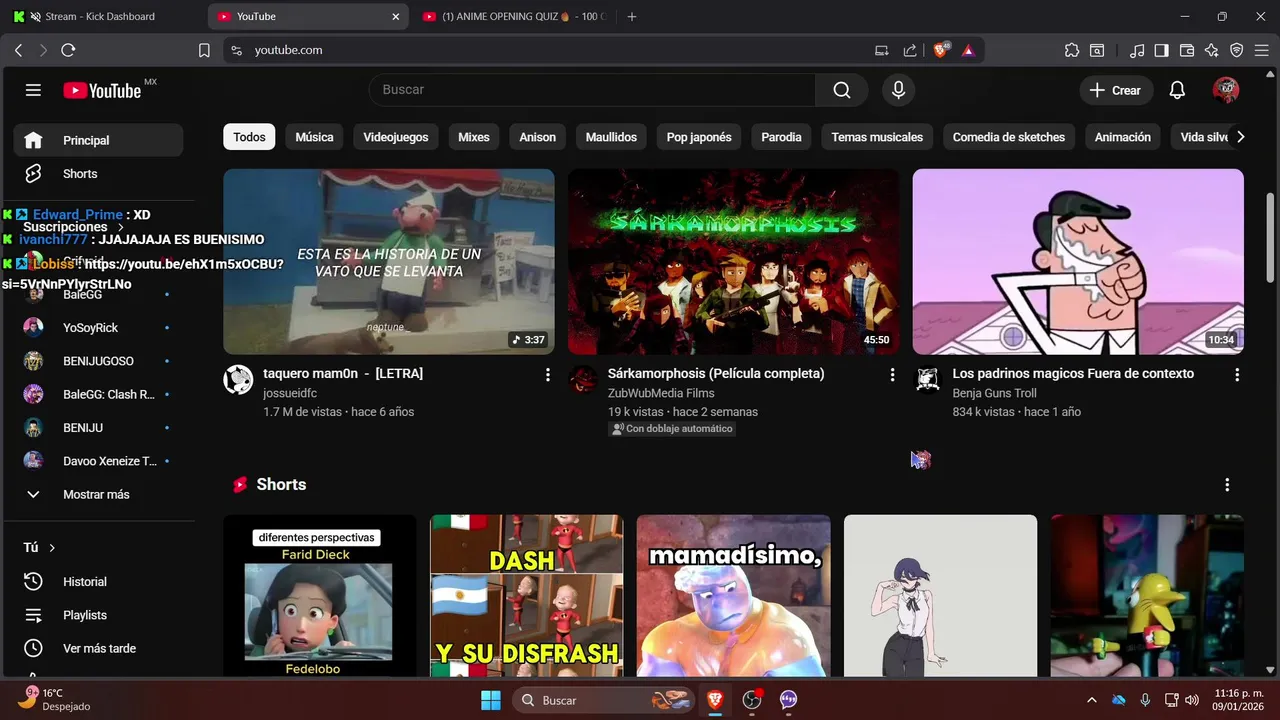Open YoSoyRick subscription channel
Image resolution: width=1280 pixels, height=720 pixels.
pos(98,328)
